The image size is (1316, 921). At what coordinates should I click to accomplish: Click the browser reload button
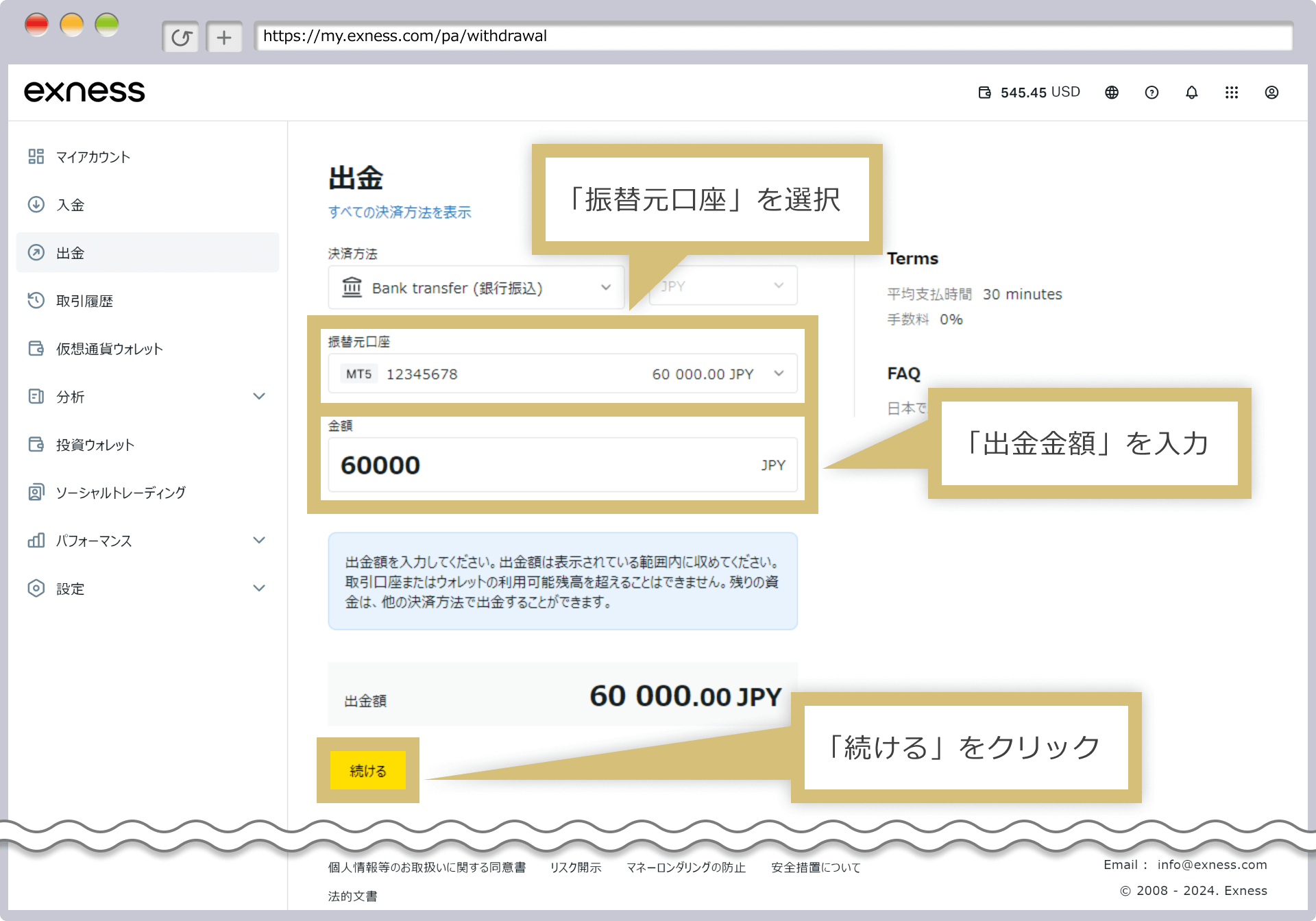[181, 37]
